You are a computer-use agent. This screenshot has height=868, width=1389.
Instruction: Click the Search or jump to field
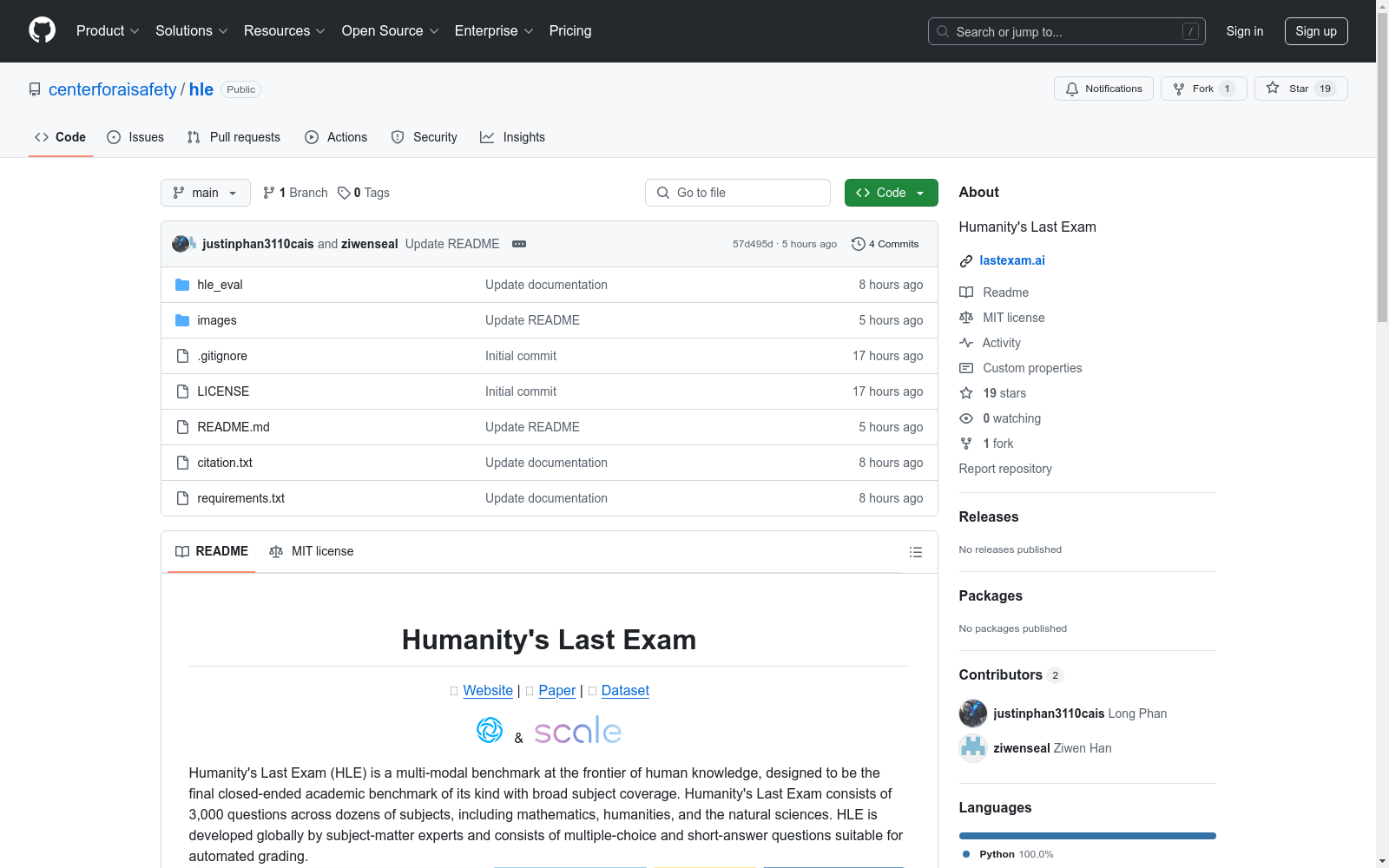click(1067, 31)
